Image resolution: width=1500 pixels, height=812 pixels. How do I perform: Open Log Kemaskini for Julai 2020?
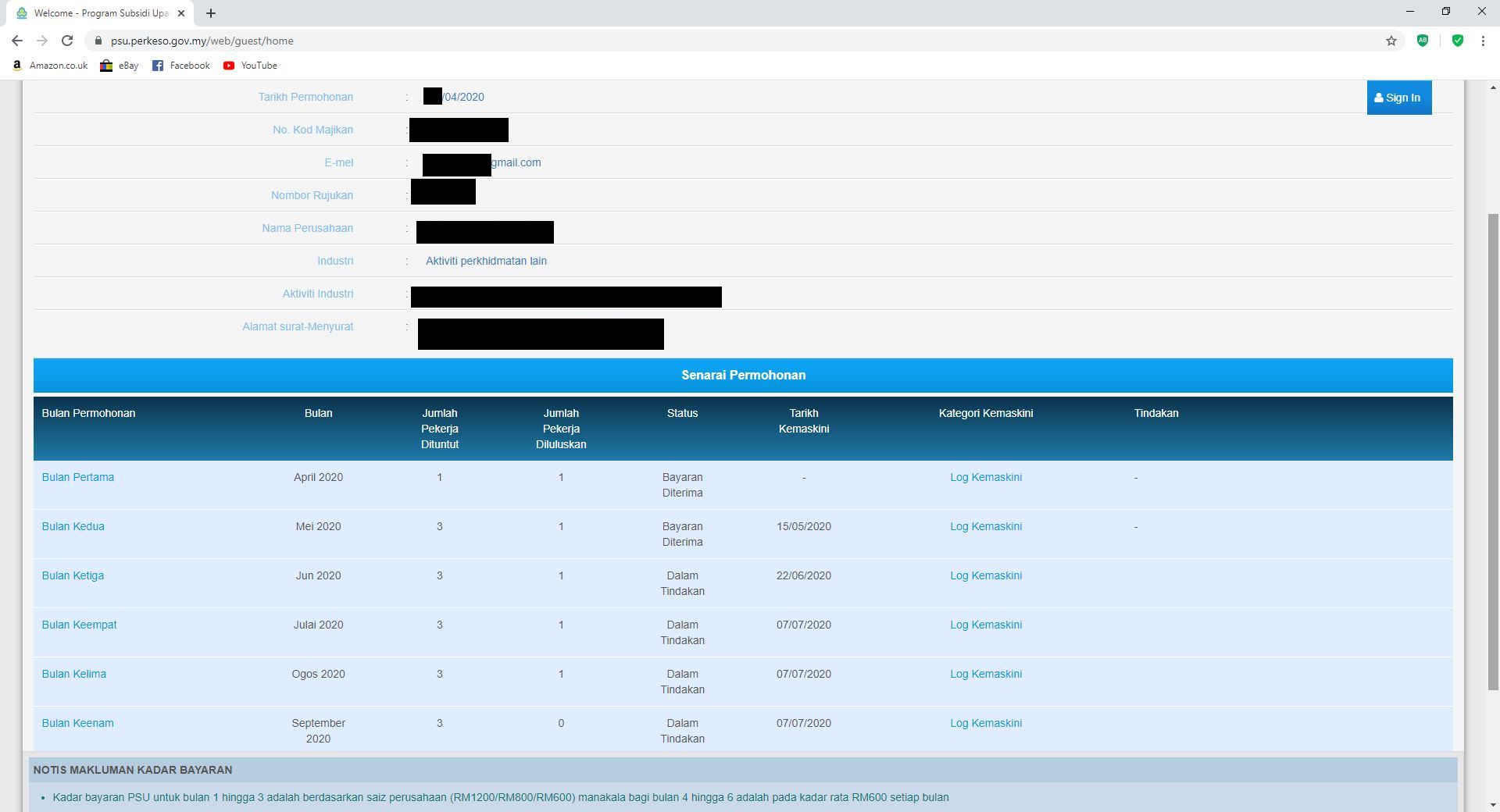coord(985,625)
